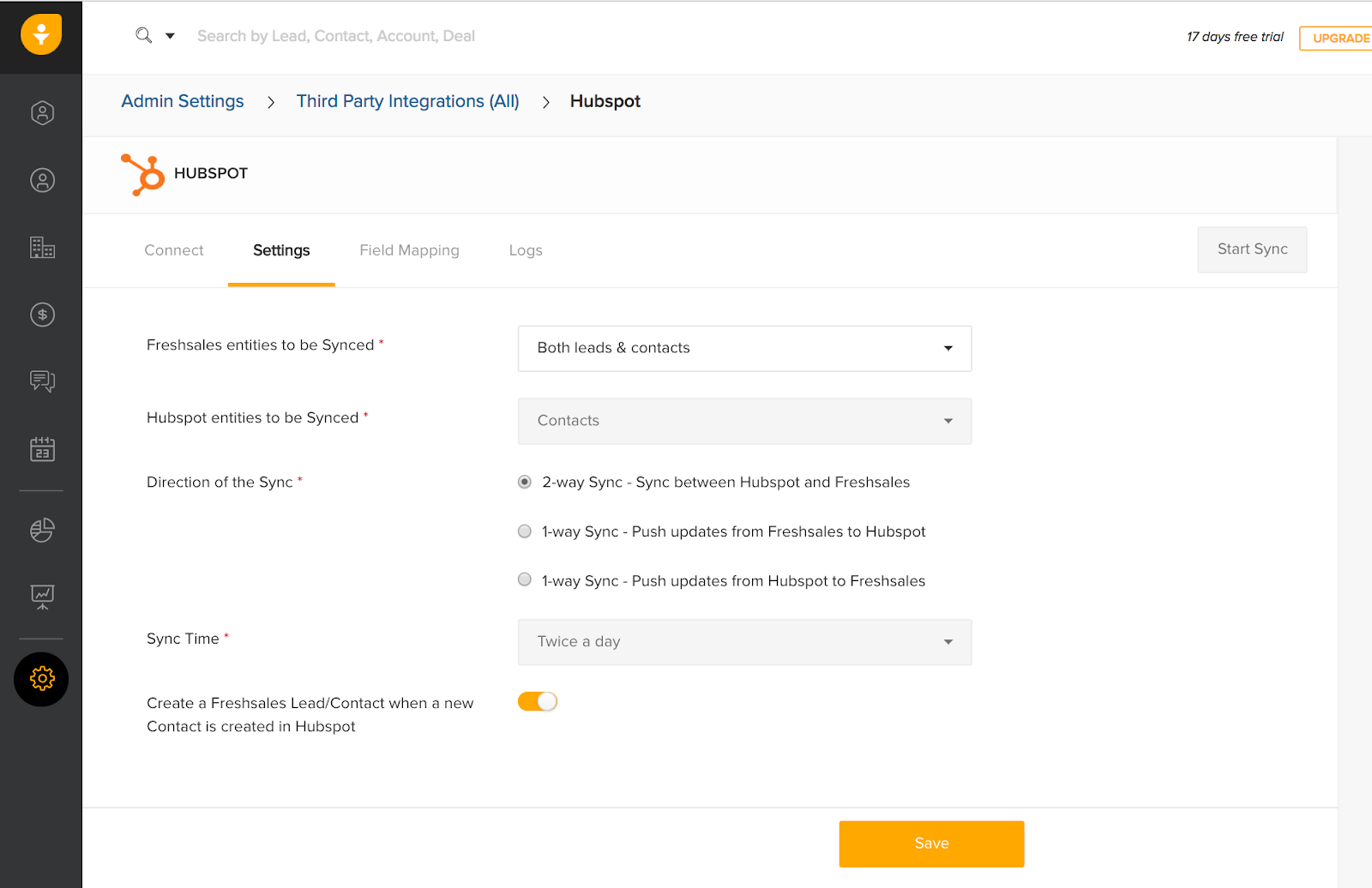Open the Leads icon in sidebar
The height and width of the screenshot is (888, 1372).
(x=42, y=113)
